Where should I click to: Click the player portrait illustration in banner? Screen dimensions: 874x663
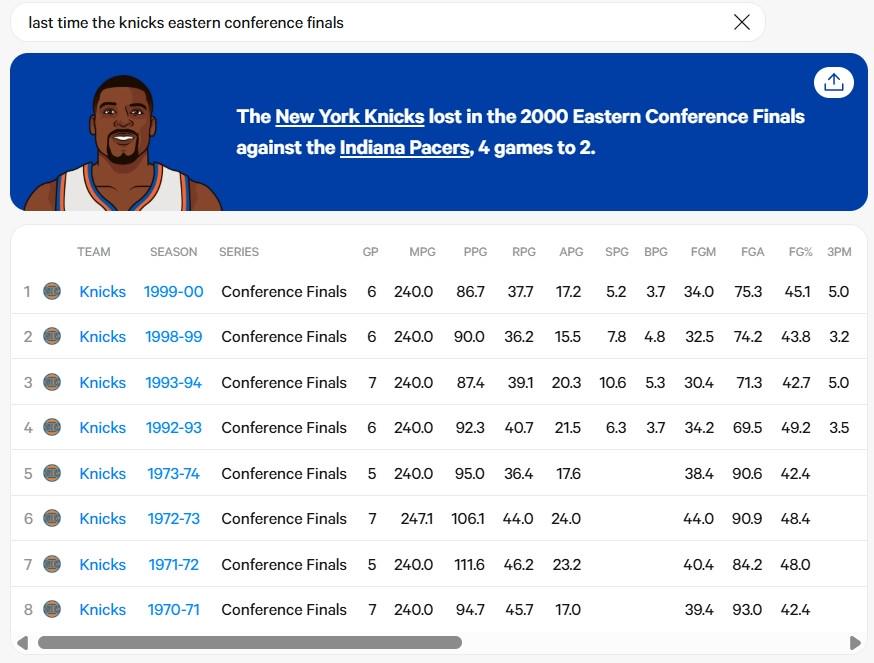coord(123,143)
